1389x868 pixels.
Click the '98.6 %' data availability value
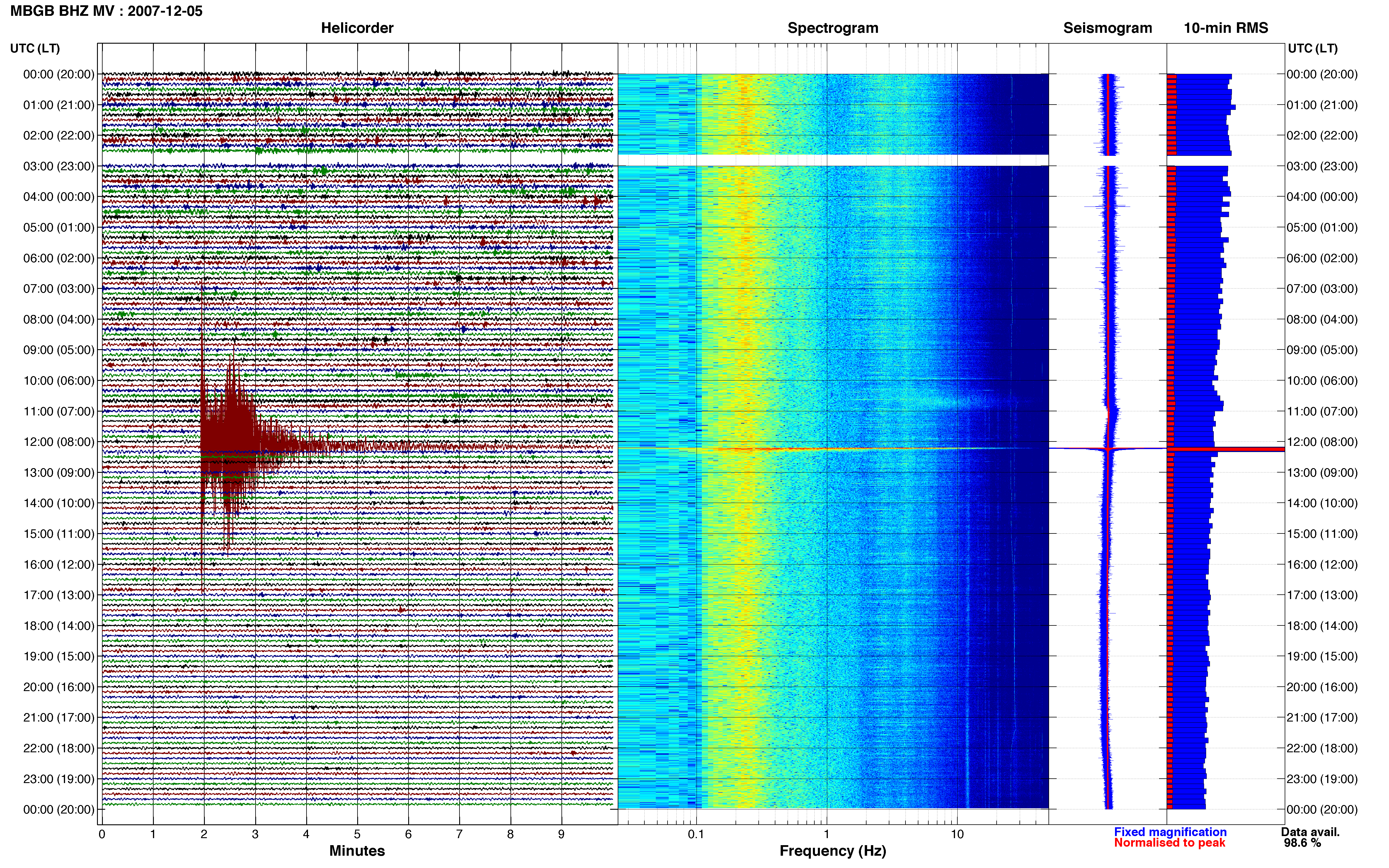click(1302, 843)
